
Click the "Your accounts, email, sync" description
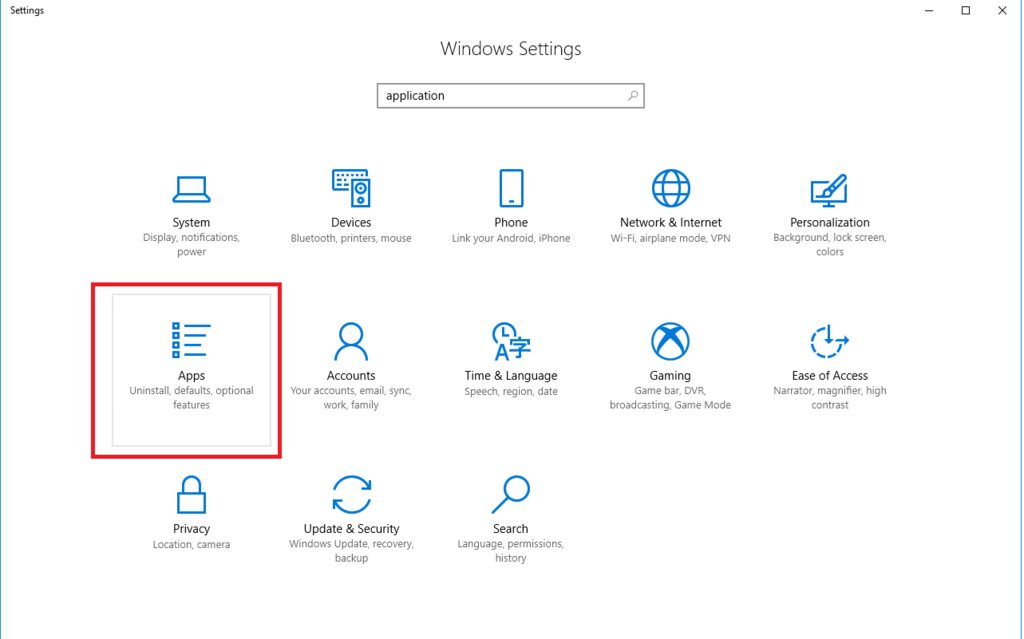[351, 397]
